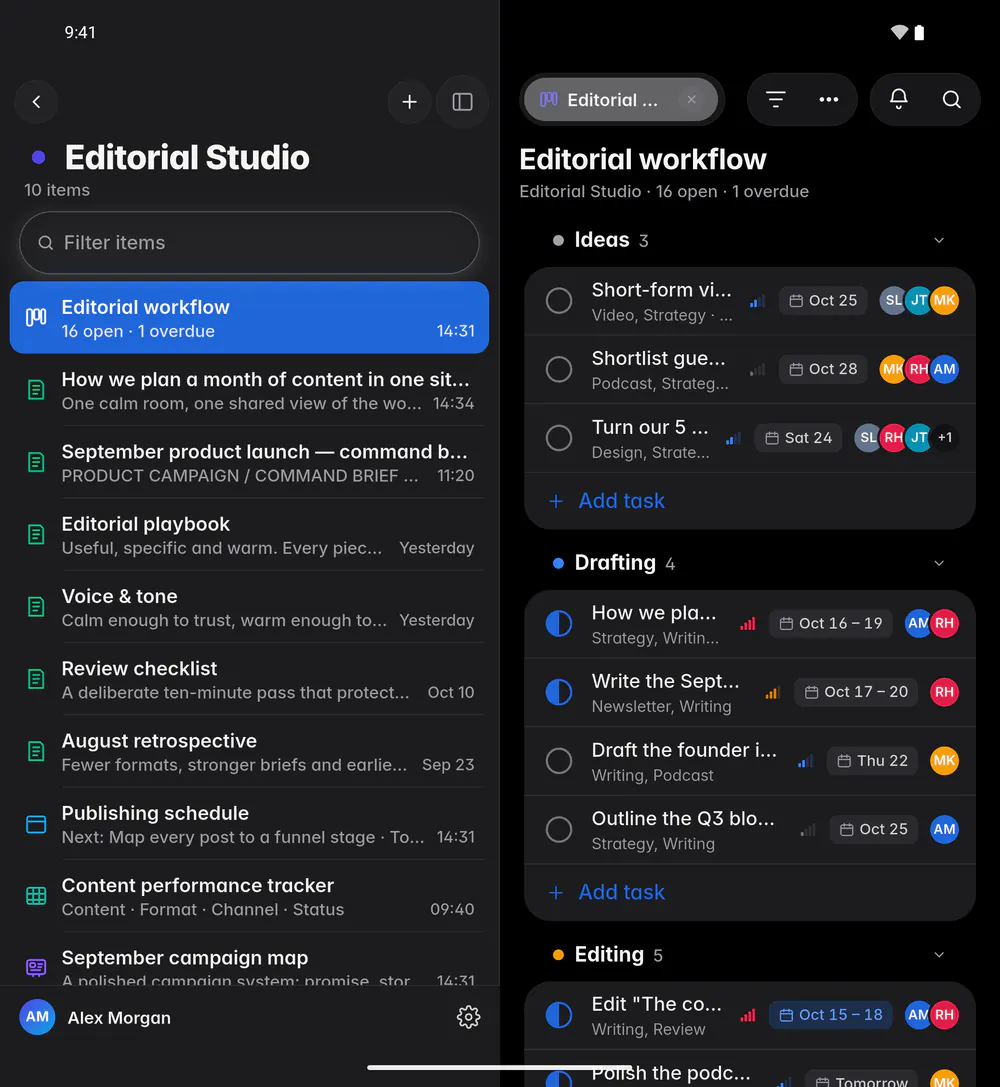The height and width of the screenshot is (1087, 1000).
Task: Open Review checklist document
Action: (249, 679)
